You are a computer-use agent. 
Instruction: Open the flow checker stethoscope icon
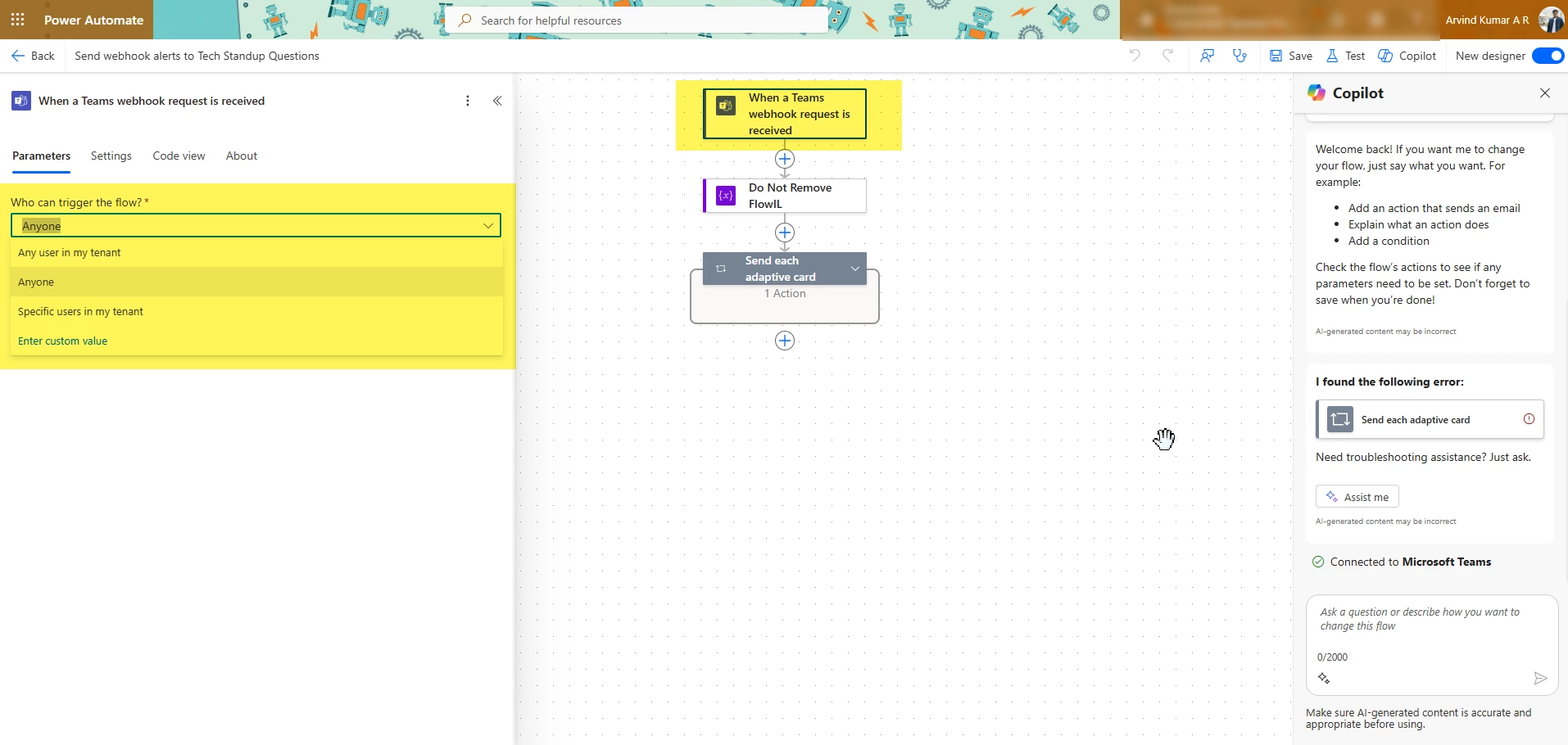pos(1239,56)
